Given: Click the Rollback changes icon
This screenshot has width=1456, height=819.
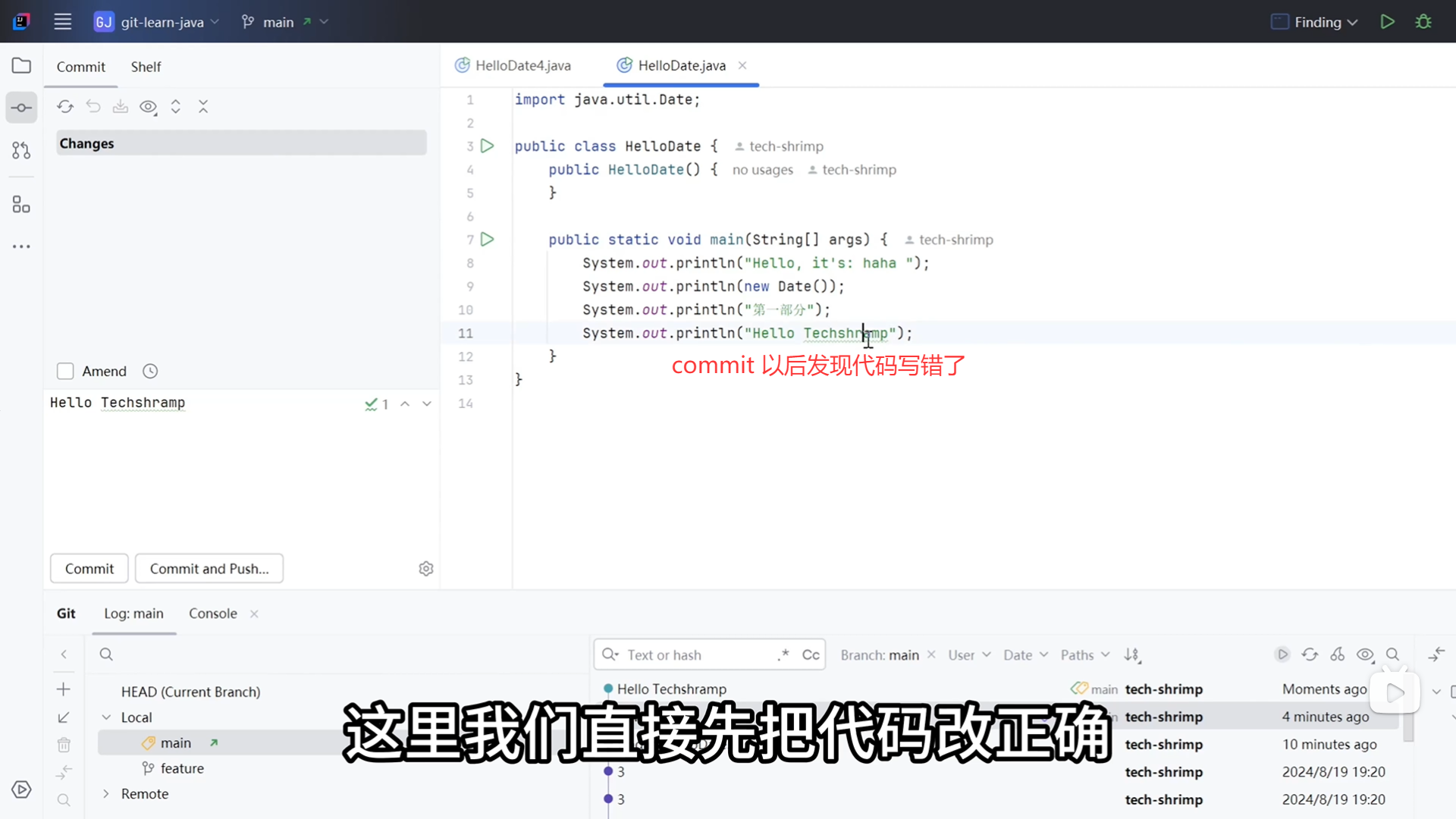Looking at the screenshot, I should [93, 107].
